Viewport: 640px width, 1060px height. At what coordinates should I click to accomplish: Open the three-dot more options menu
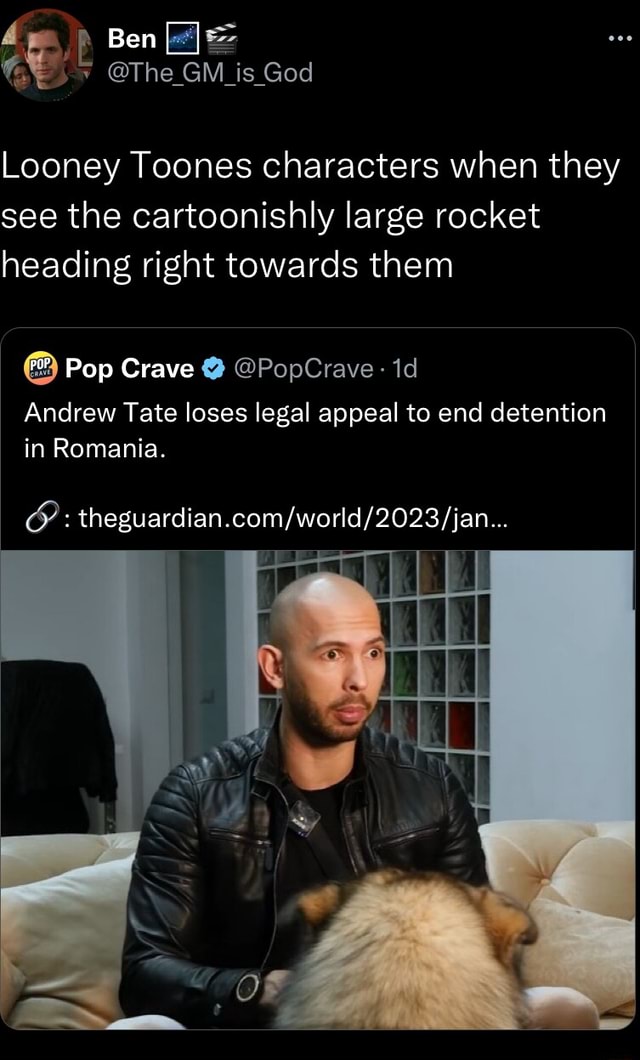tap(620, 39)
